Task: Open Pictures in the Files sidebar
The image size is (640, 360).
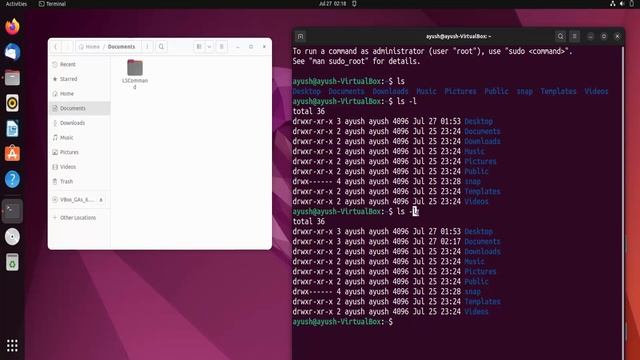Action: coord(80,152)
